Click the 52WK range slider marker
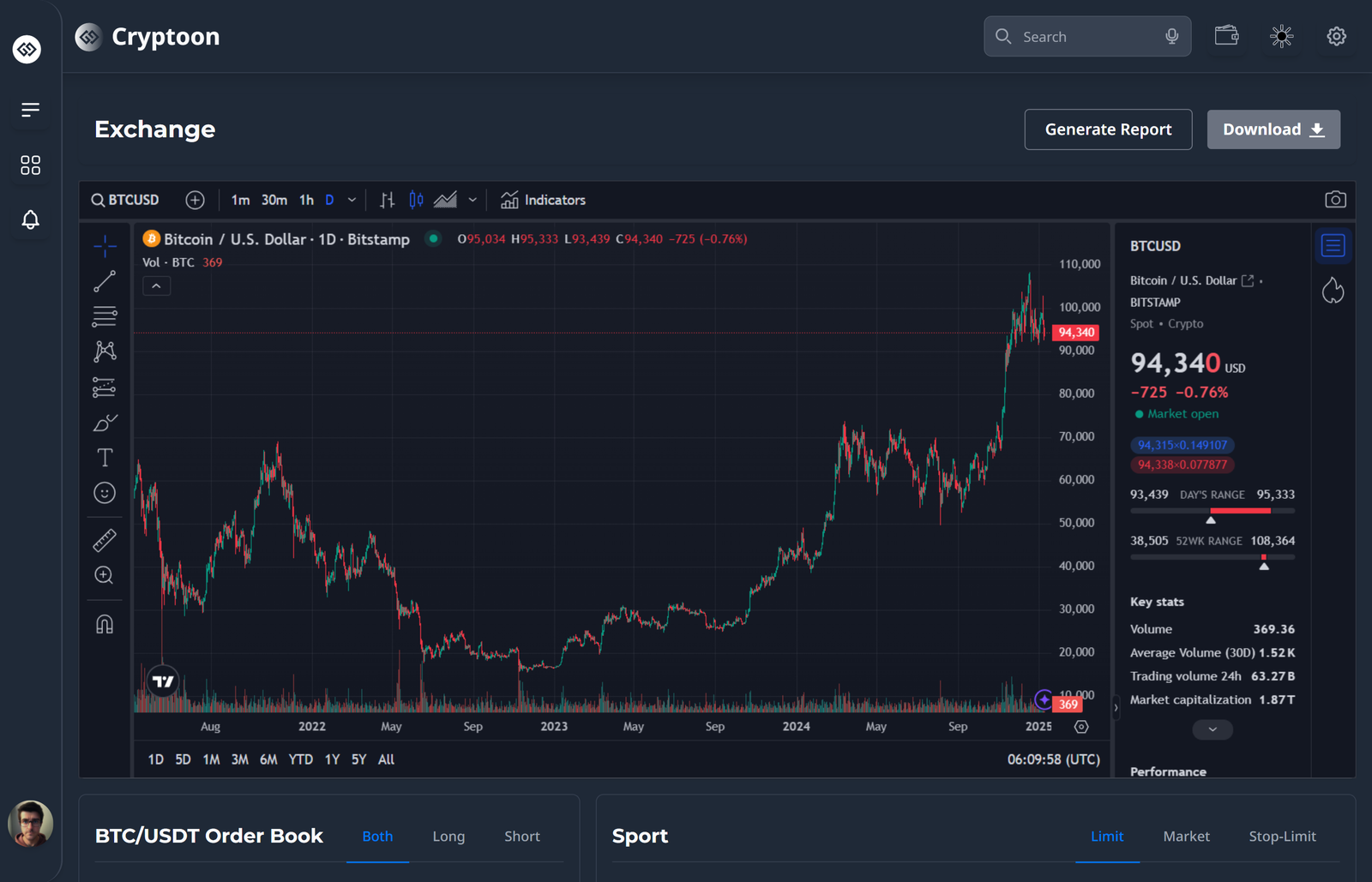1372x882 pixels. tap(1264, 557)
